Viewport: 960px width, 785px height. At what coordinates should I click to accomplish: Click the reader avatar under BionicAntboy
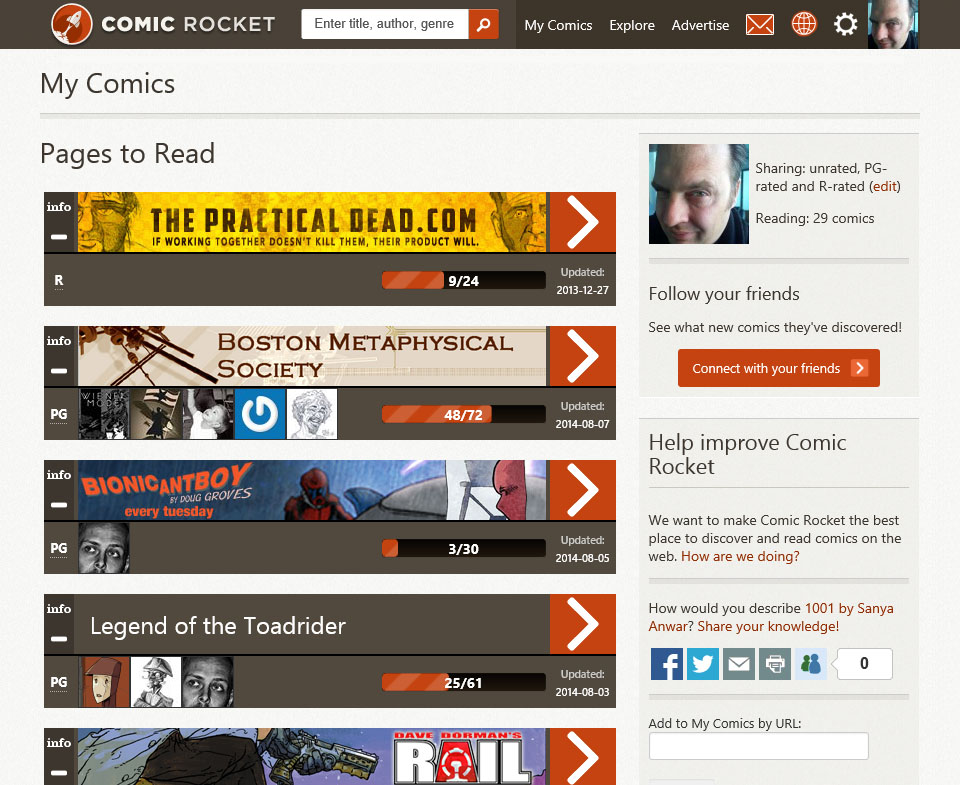point(104,548)
